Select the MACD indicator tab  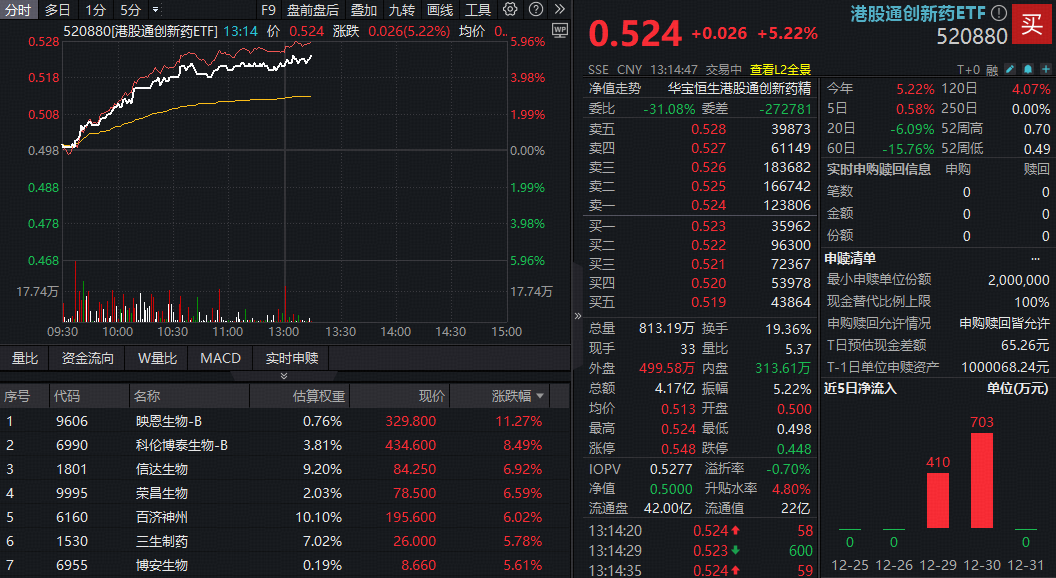point(220,358)
